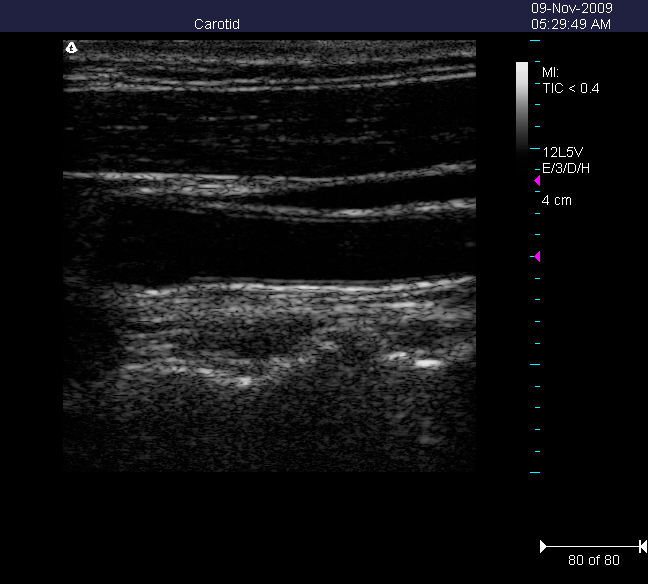
Task: Click the 05:29:49 AM timestamp
Action: [571, 23]
